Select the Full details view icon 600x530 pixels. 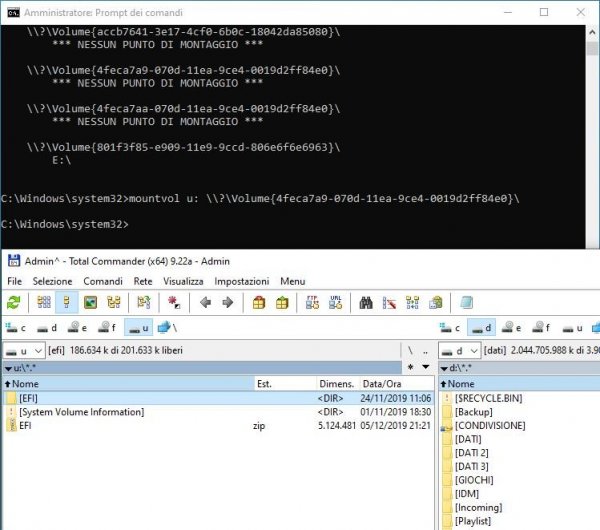tap(67, 302)
